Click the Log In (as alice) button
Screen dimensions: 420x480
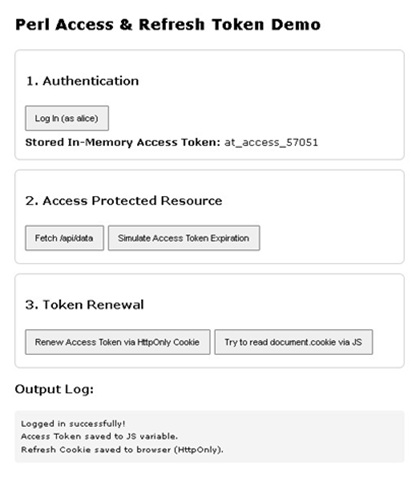pyautogui.click(x=67, y=118)
